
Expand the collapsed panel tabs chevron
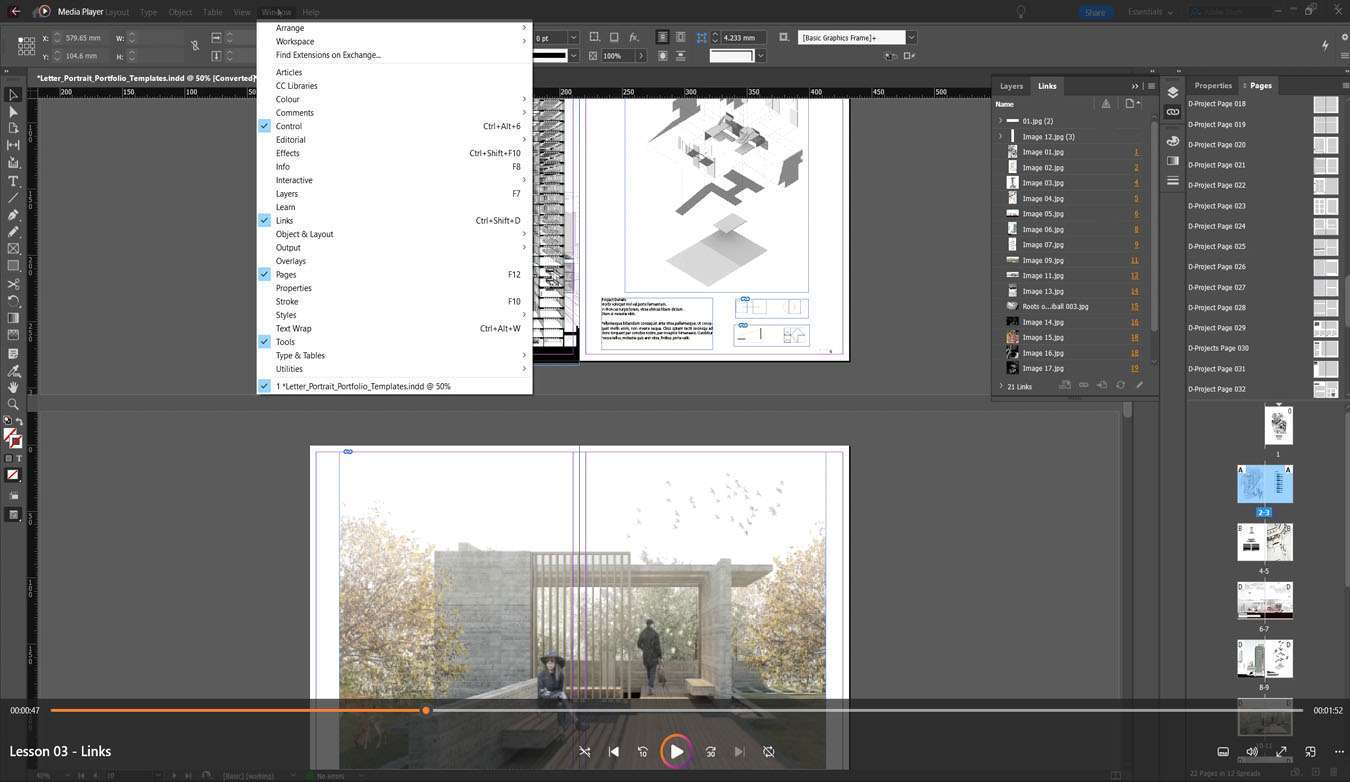tap(1135, 86)
